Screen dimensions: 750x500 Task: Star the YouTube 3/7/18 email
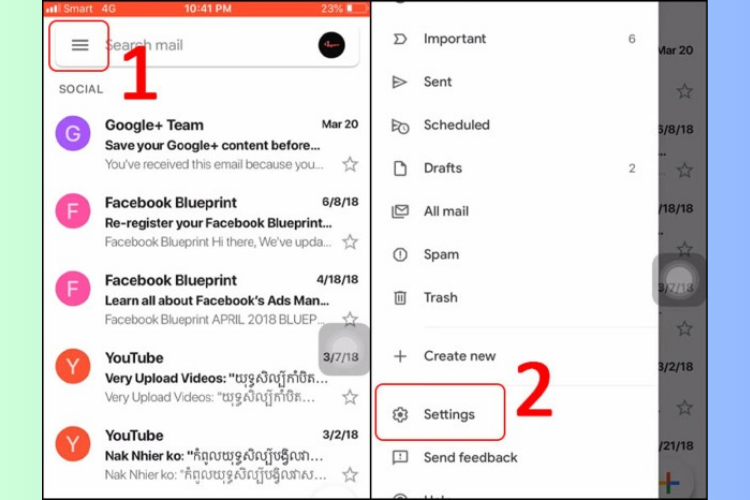click(350, 397)
